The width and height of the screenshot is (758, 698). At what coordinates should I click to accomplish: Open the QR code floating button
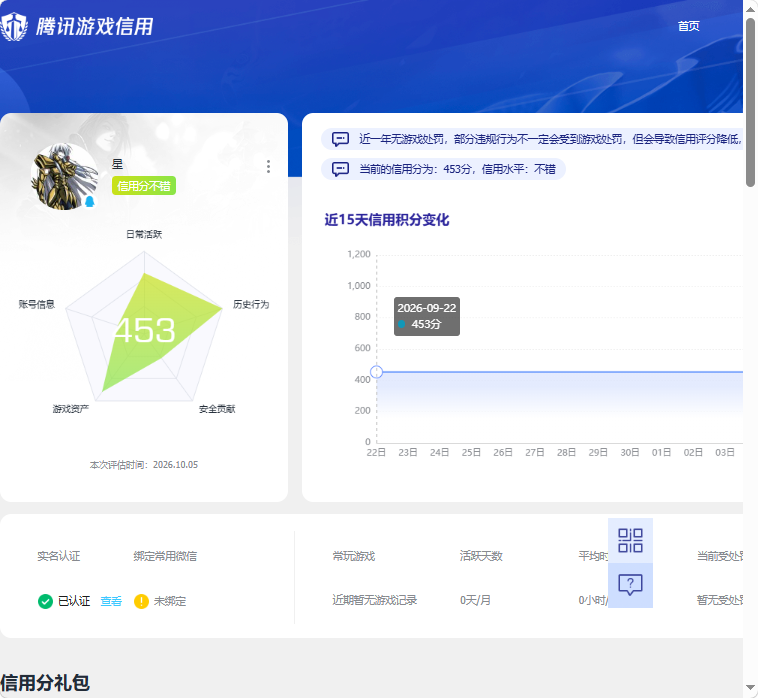point(630,540)
